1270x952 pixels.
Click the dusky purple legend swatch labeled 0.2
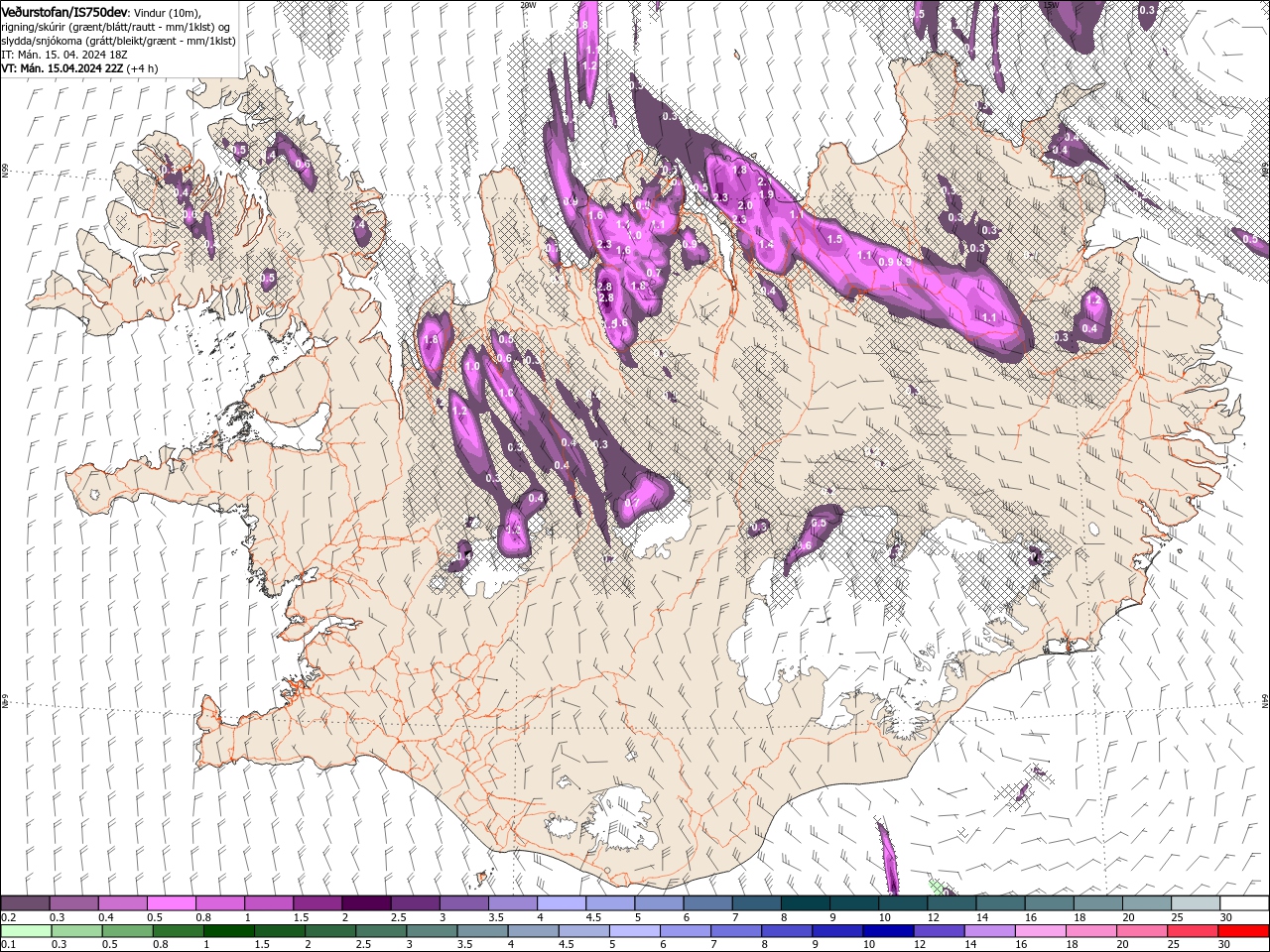pyautogui.click(x=25, y=902)
